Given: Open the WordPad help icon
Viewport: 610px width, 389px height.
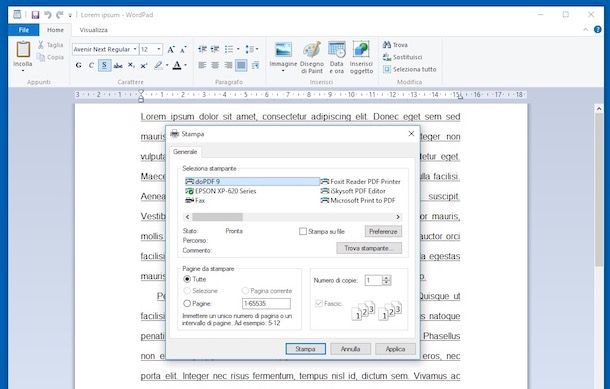Looking at the screenshot, I should point(598,30).
